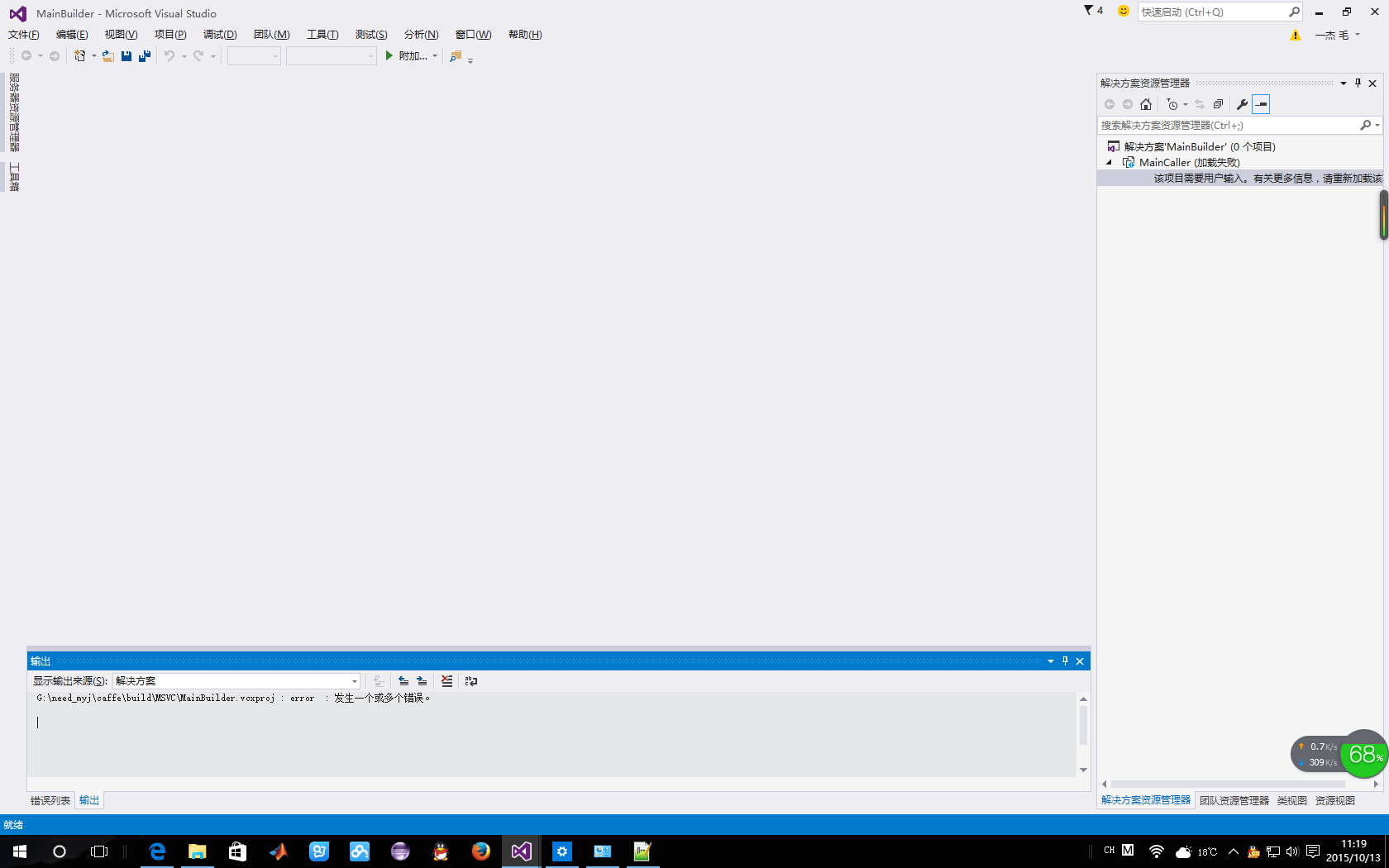Open the output source combo box 解决方案

(x=236, y=681)
